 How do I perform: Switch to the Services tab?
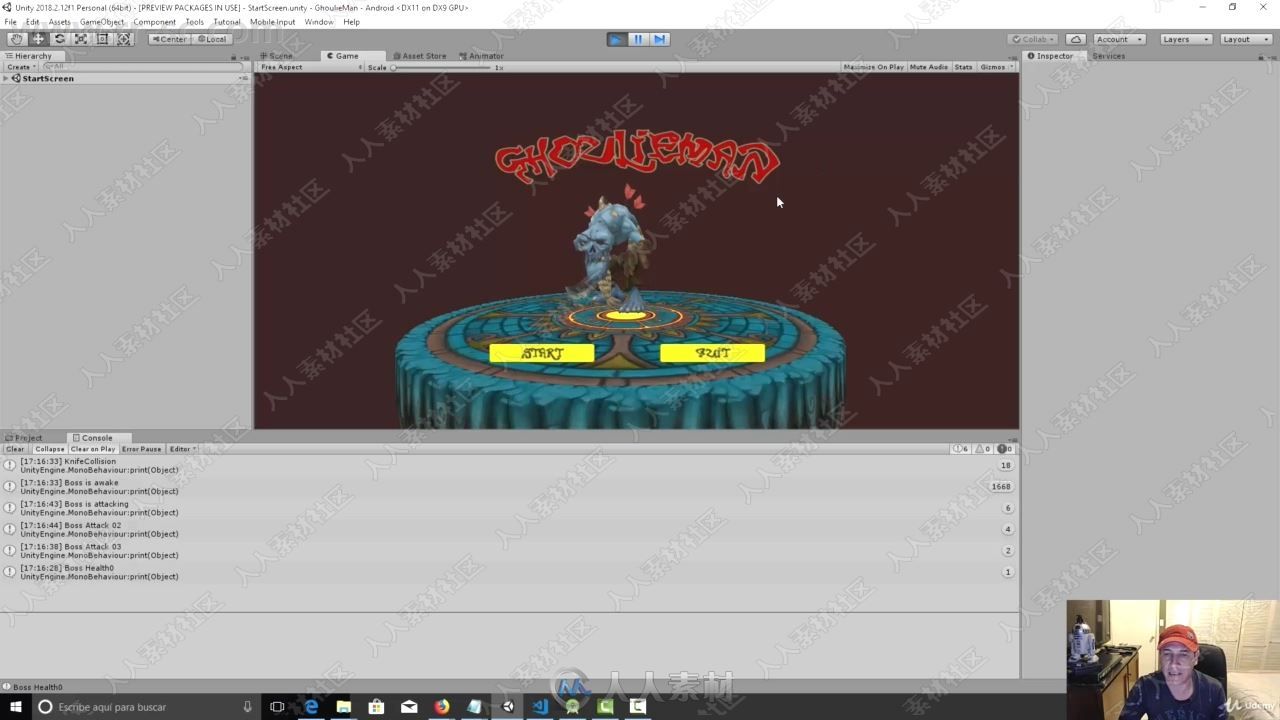pos(1108,56)
